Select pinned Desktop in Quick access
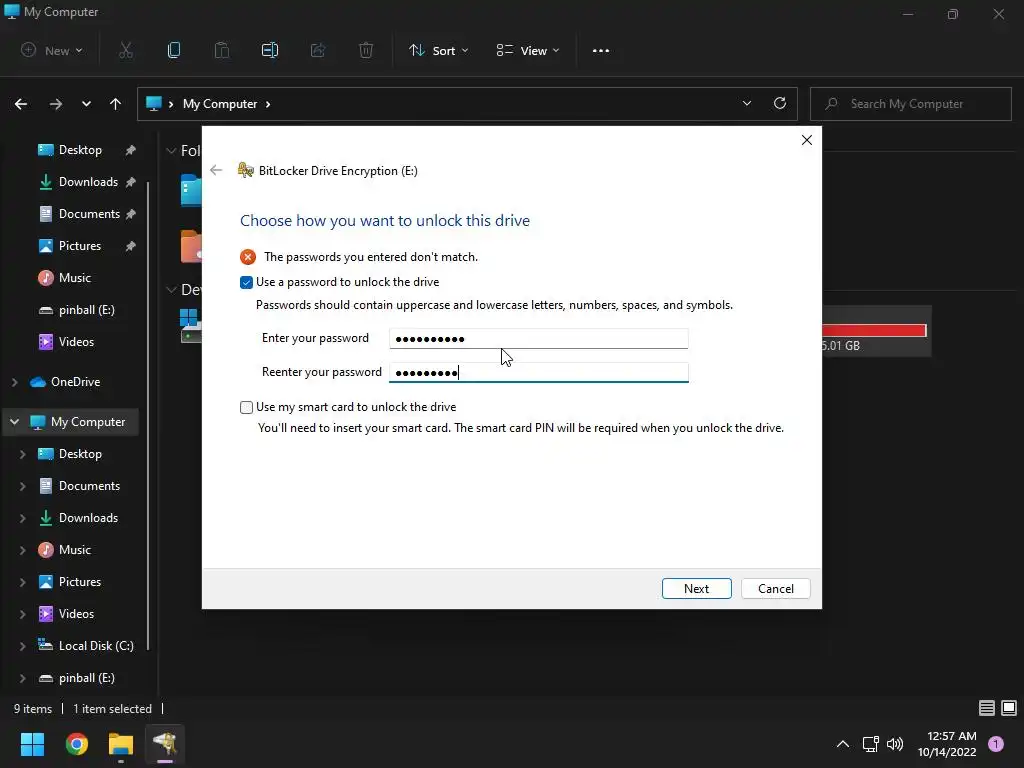 point(78,150)
